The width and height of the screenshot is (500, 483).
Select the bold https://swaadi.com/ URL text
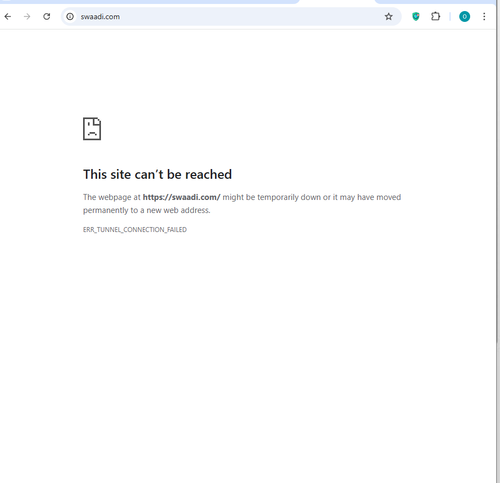182,197
